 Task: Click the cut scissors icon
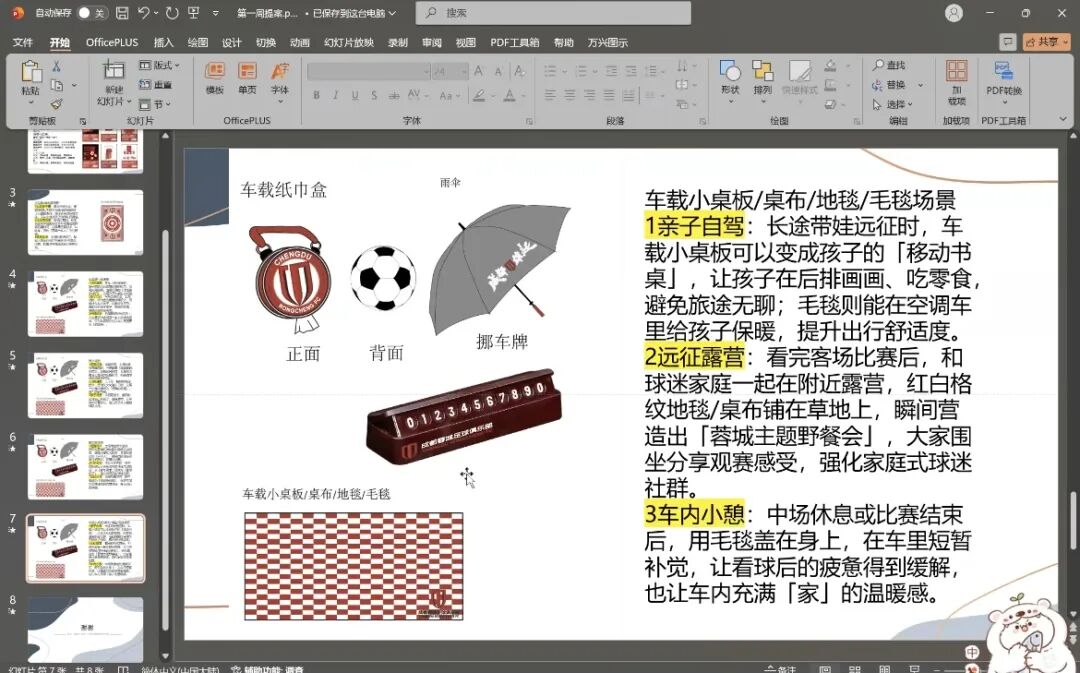click(x=57, y=66)
